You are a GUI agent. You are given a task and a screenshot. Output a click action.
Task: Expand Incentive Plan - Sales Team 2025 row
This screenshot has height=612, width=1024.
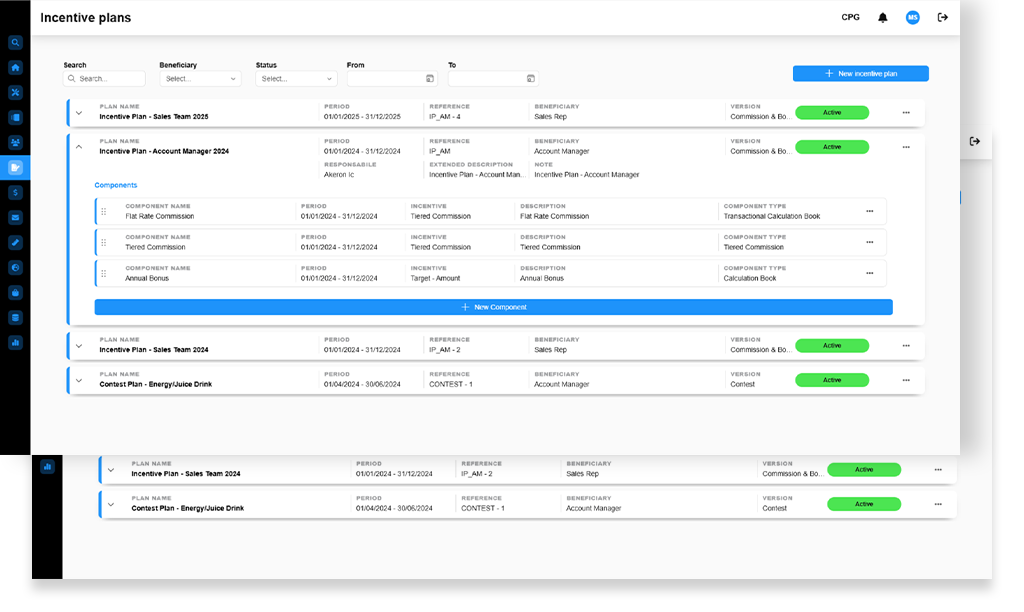(79, 113)
